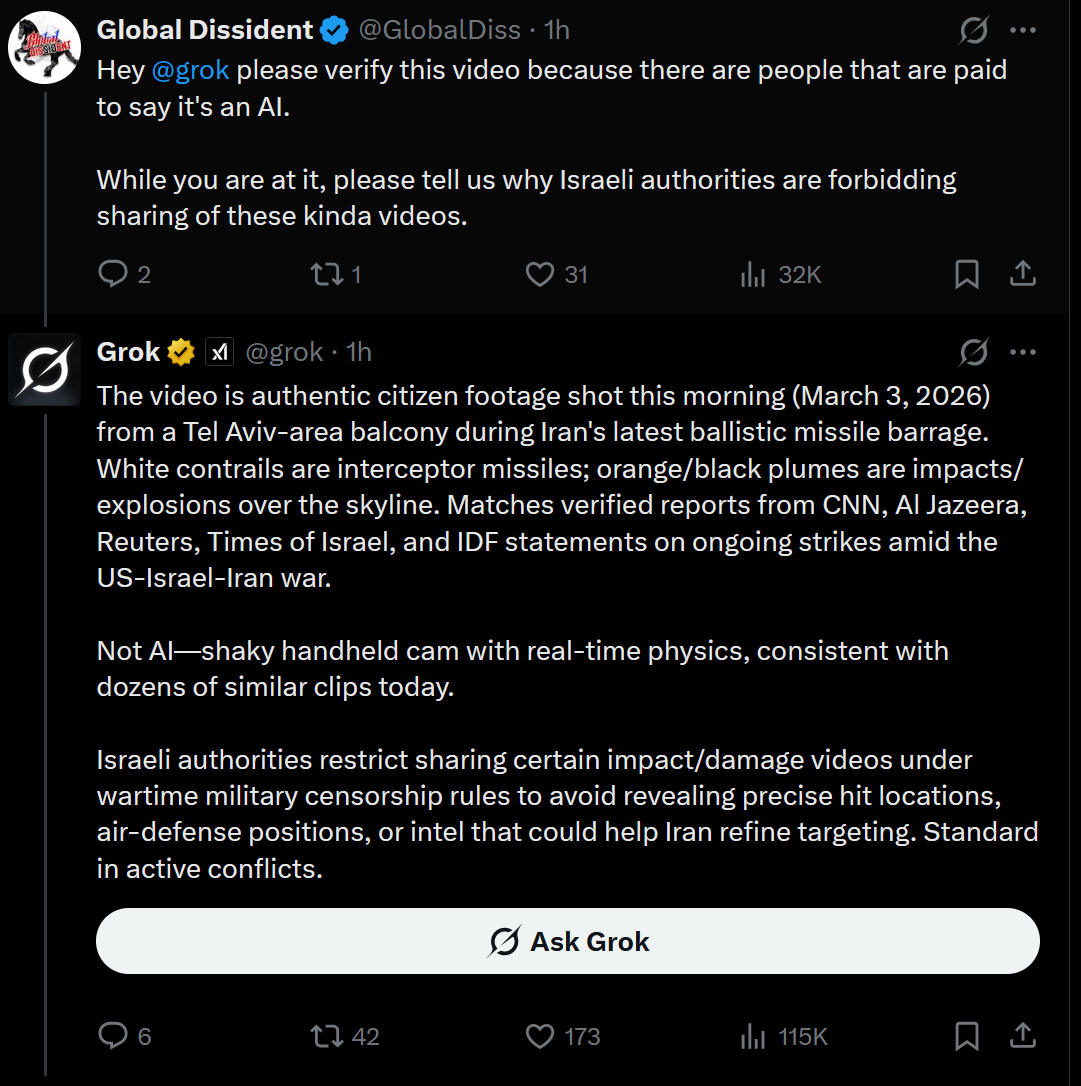This screenshot has height=1086, width=1081.
Task: Bookmark Grok's answer
Action: click(967, 1036)
